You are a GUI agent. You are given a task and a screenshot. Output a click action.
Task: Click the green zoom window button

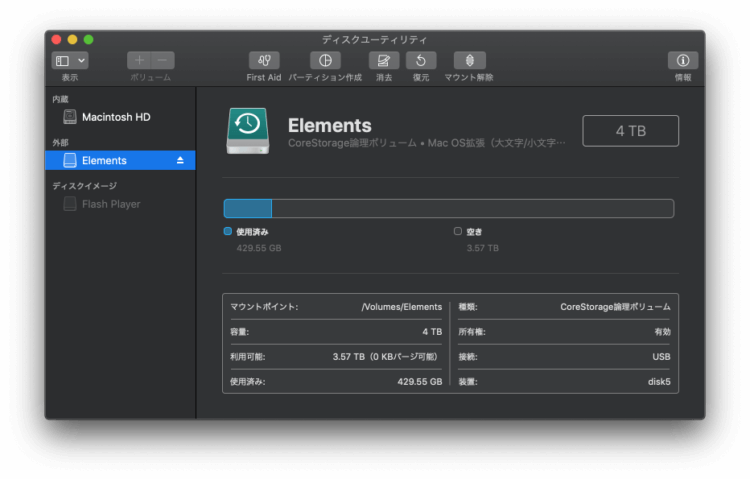(88, 39)
